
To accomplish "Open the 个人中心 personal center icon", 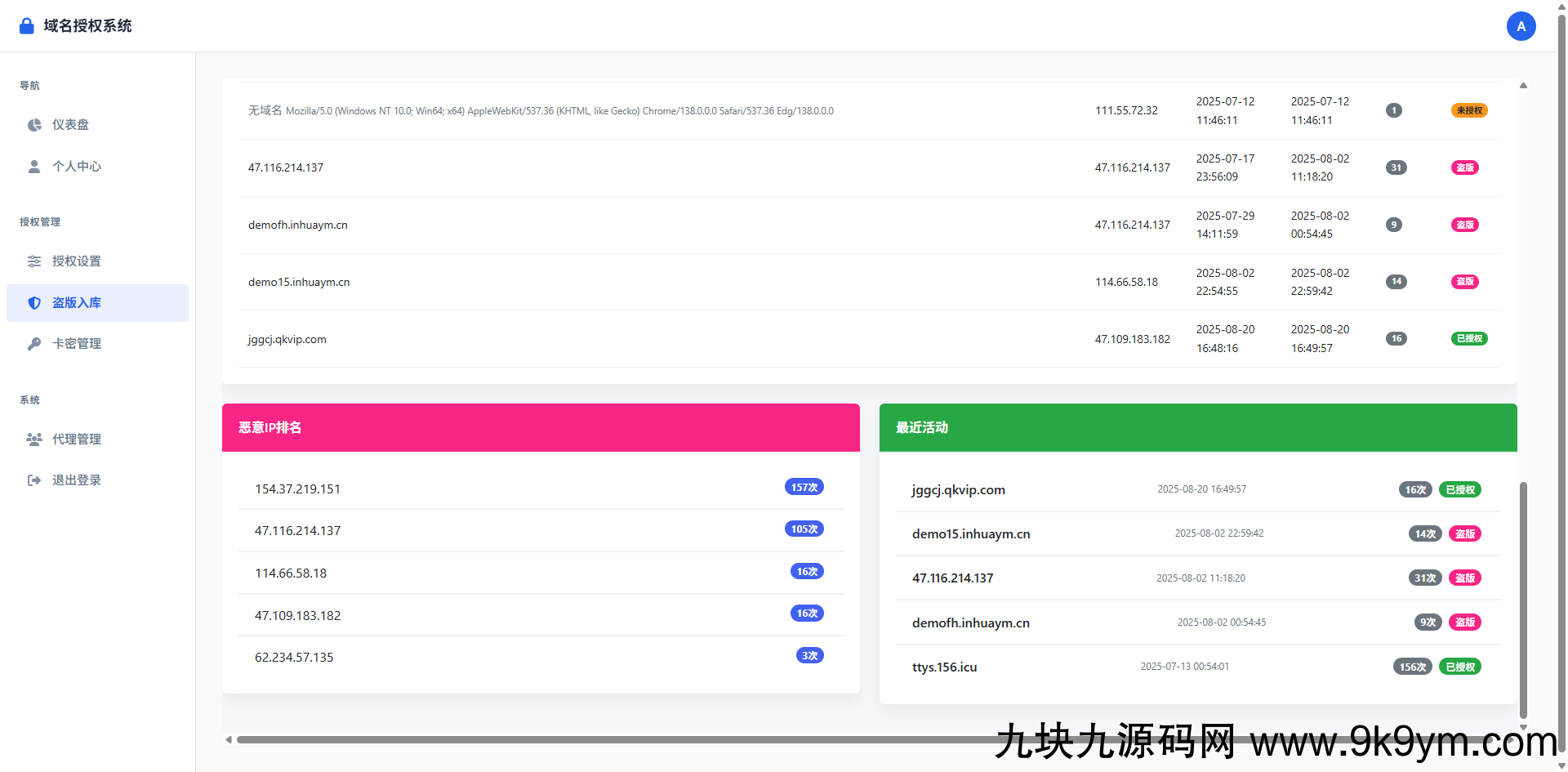I will coord(33,167).
